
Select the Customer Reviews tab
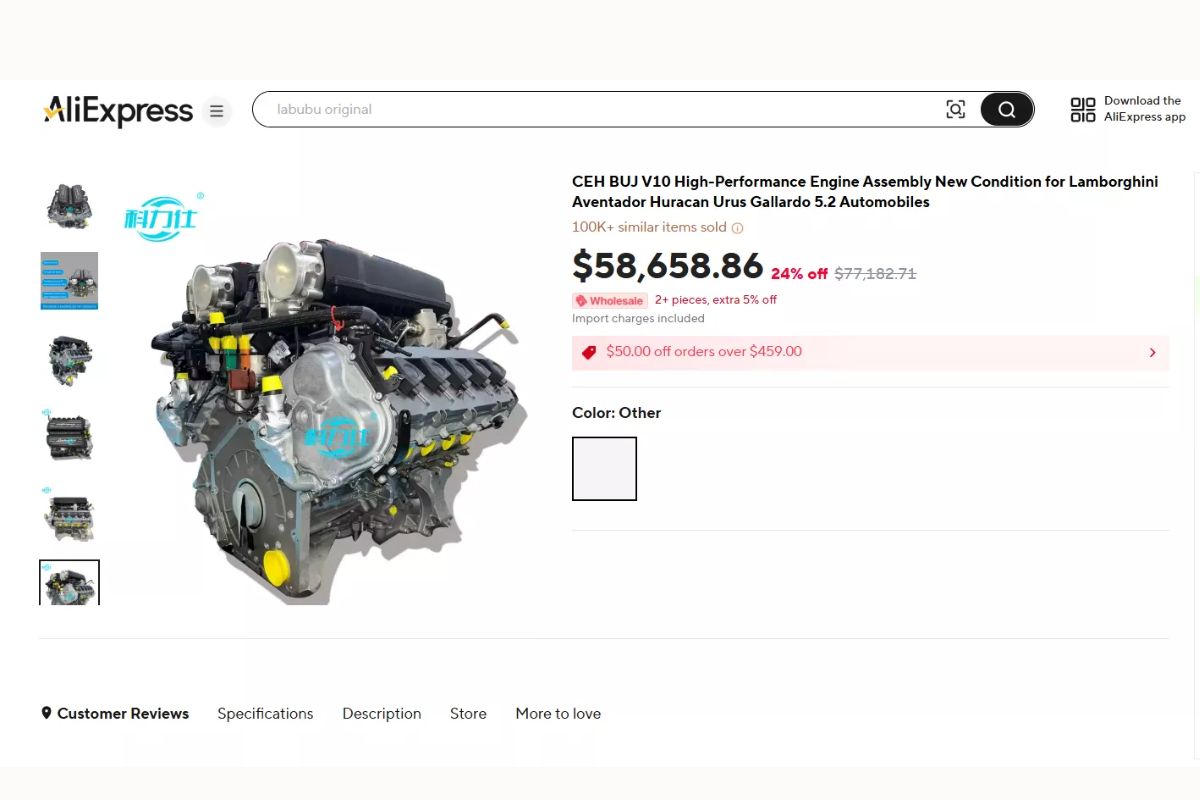point(114,714)
